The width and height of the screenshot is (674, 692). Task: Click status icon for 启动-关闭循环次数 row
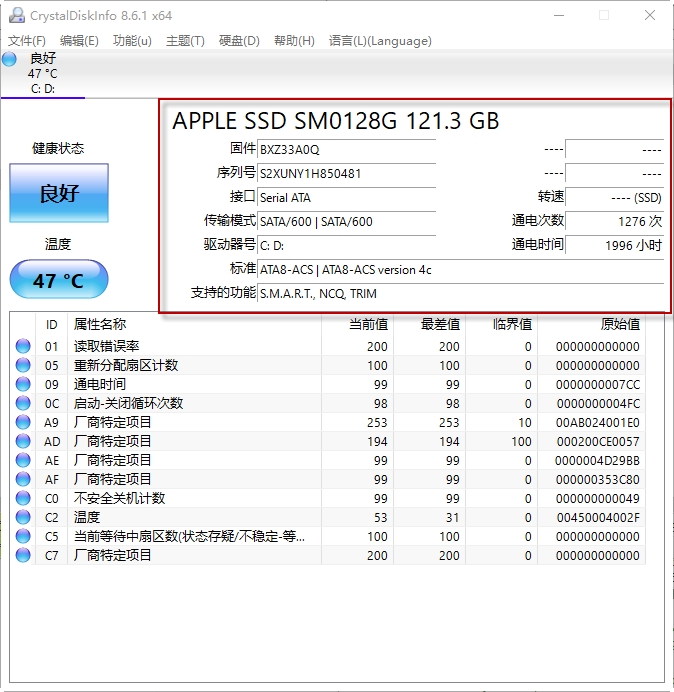point(23,403)
